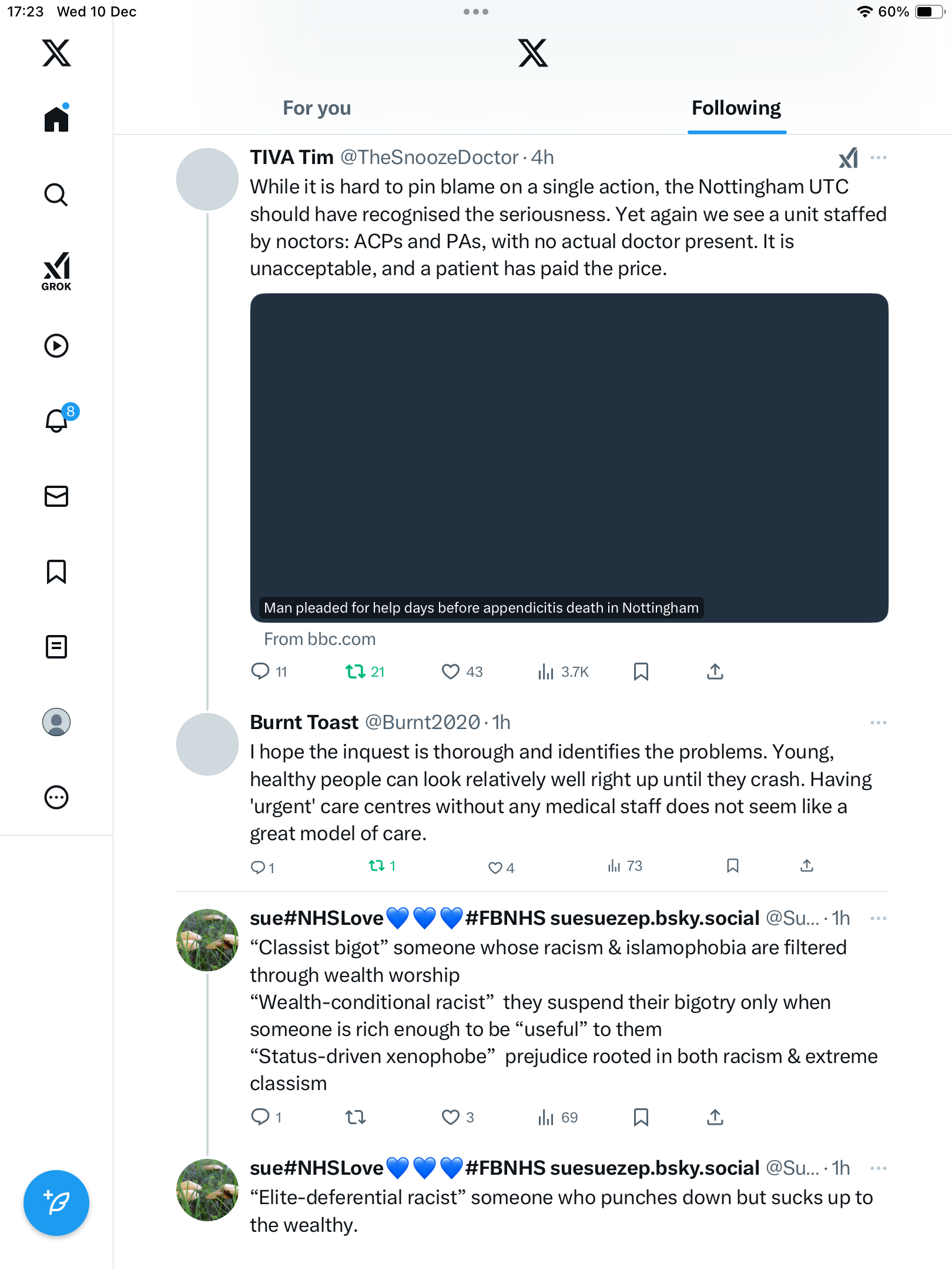Select the Following tab
The width and height of the screenshot is (952, 1270).
[x=736, y=108]
